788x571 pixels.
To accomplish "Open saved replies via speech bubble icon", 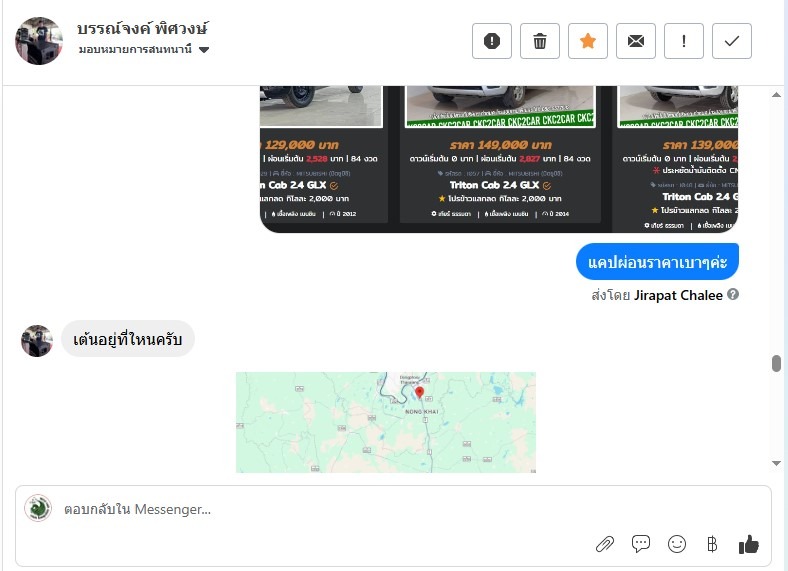I will [x=641, y=544].
